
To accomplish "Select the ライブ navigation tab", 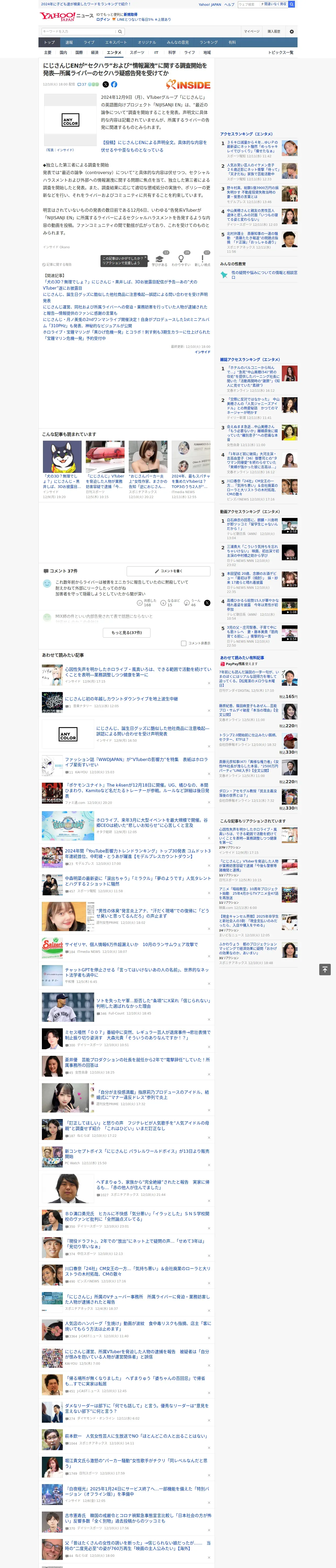I will pos(89,43).
